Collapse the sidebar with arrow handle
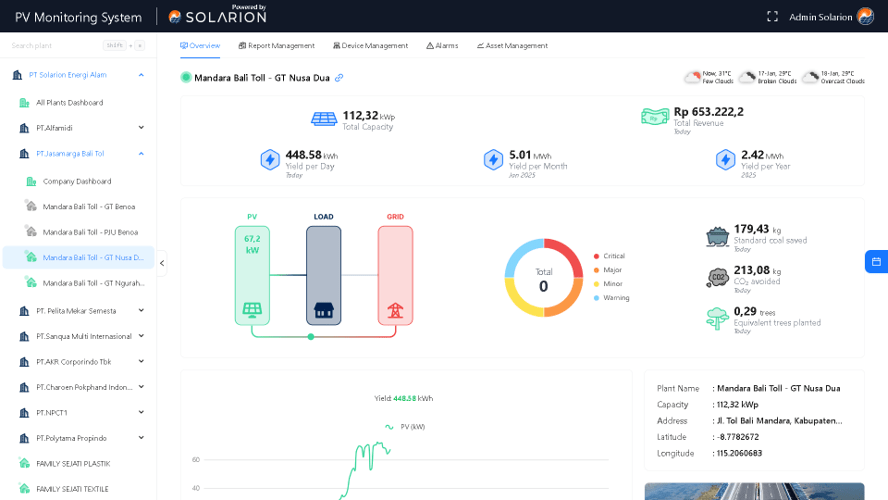This screenshot has height=500, width=888. point(162,263)
